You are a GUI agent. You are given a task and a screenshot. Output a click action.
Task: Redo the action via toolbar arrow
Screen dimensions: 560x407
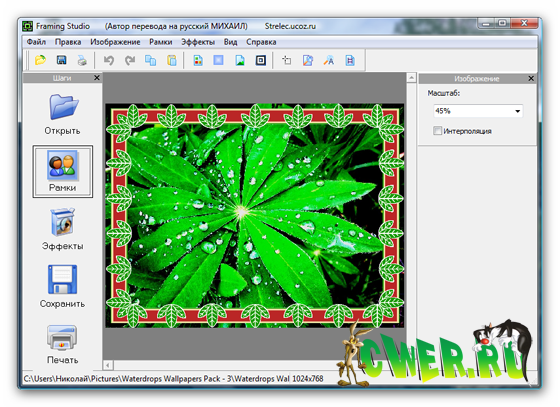(130, 60)
